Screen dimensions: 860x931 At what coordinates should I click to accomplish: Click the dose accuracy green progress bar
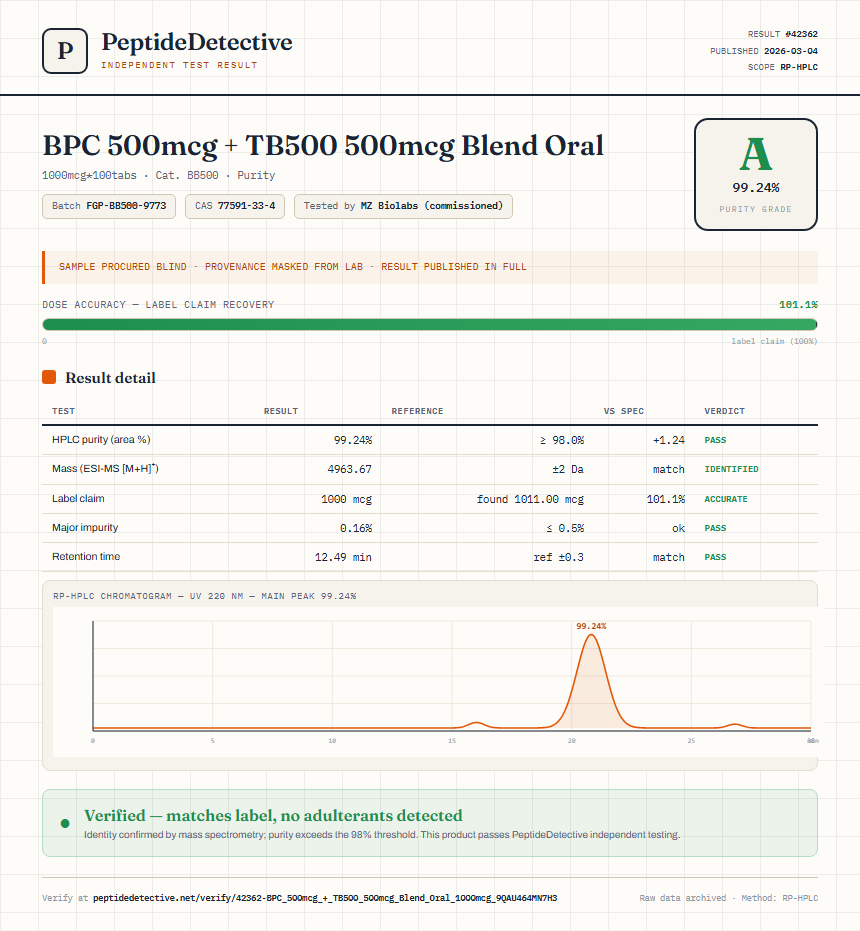tap(430, 324)
